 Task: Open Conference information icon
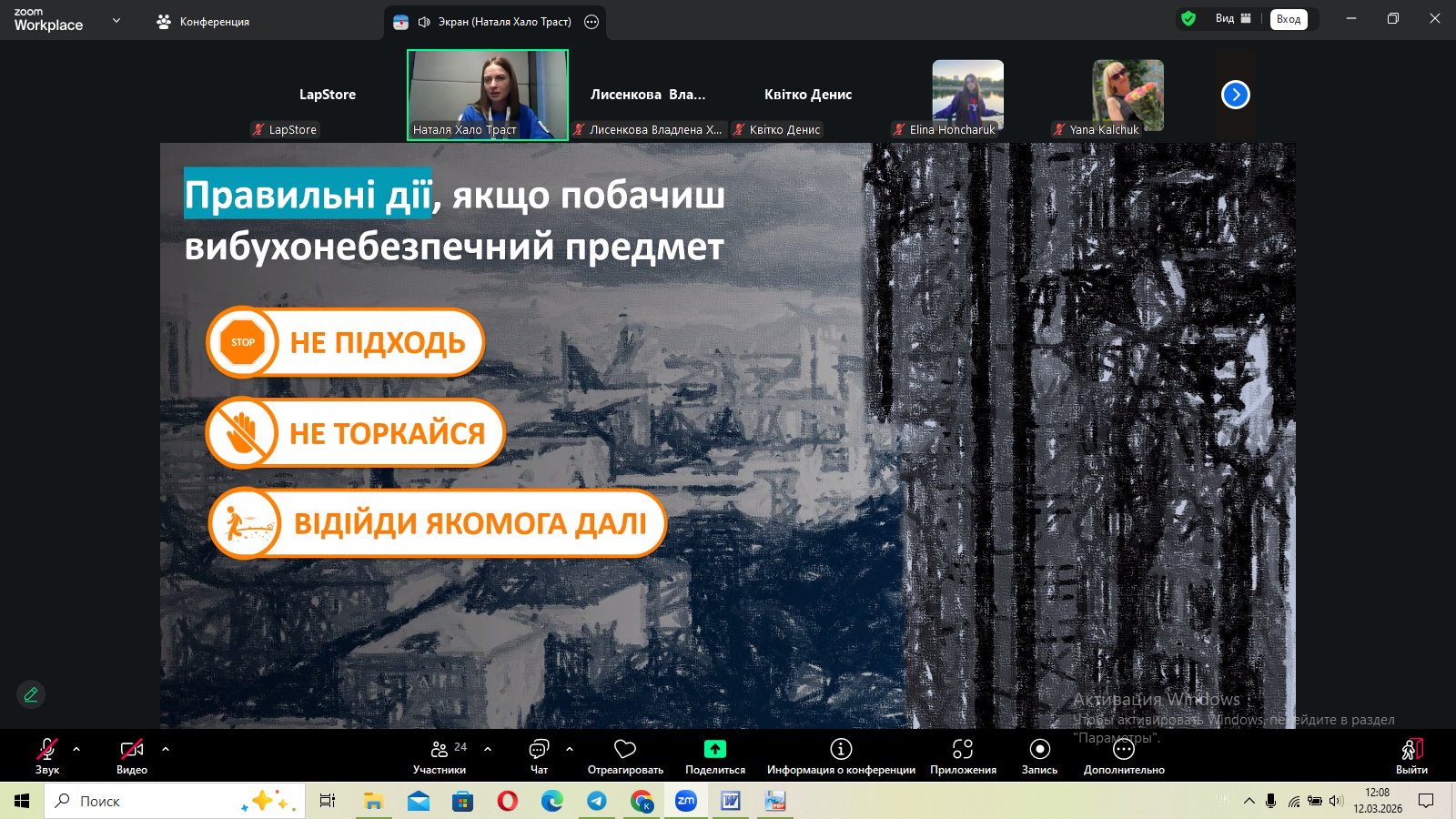tap(841, 750)
